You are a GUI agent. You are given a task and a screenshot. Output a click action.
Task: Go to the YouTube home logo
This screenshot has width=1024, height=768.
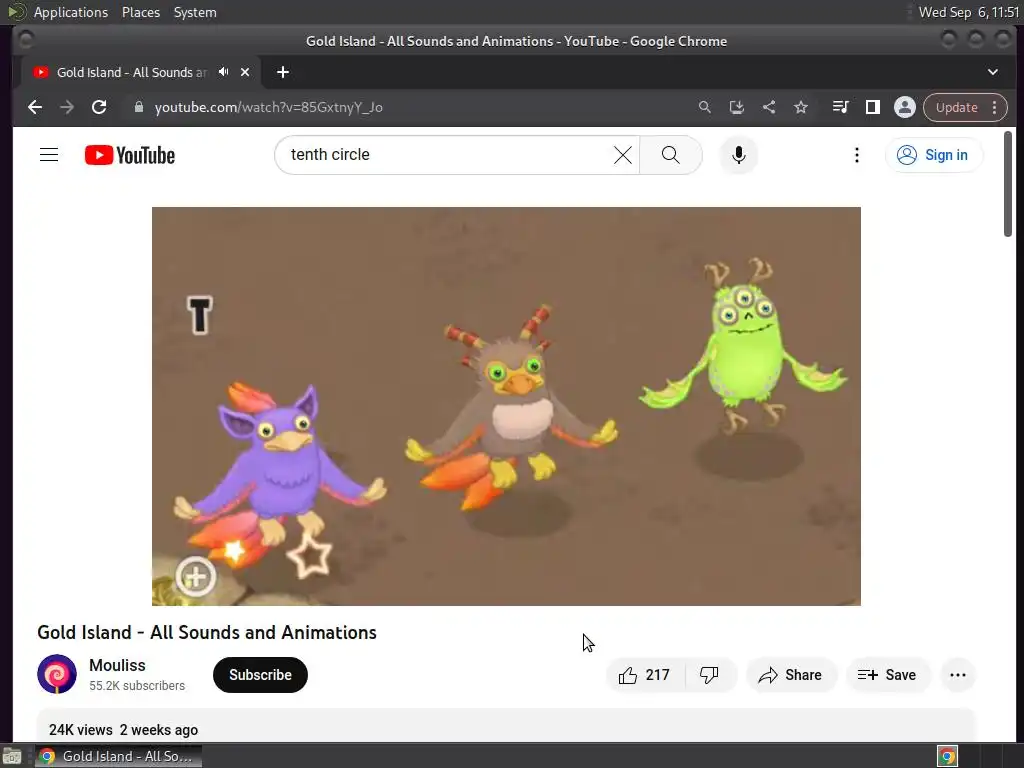(130, 155)
